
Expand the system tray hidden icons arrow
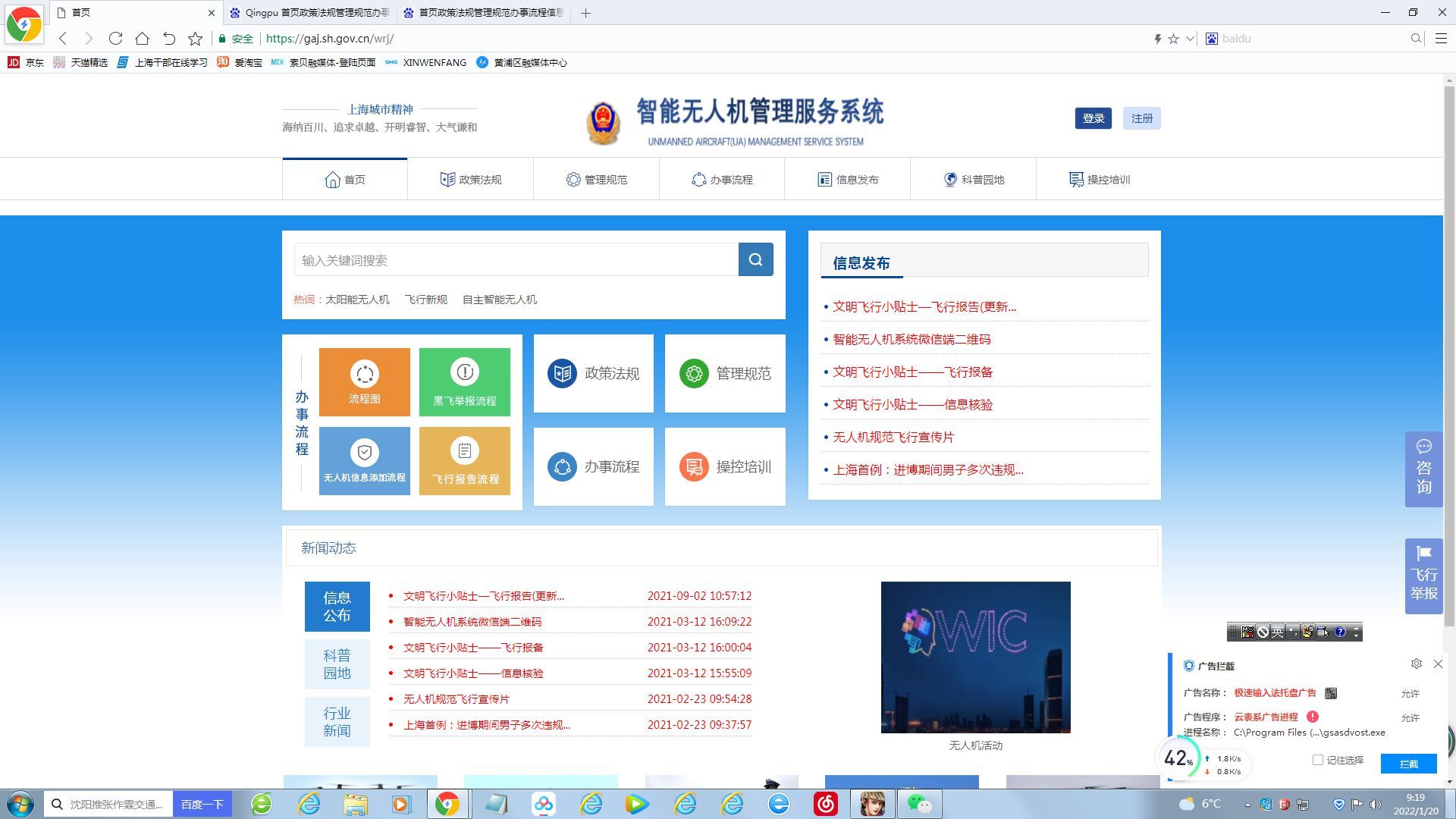1247,805
